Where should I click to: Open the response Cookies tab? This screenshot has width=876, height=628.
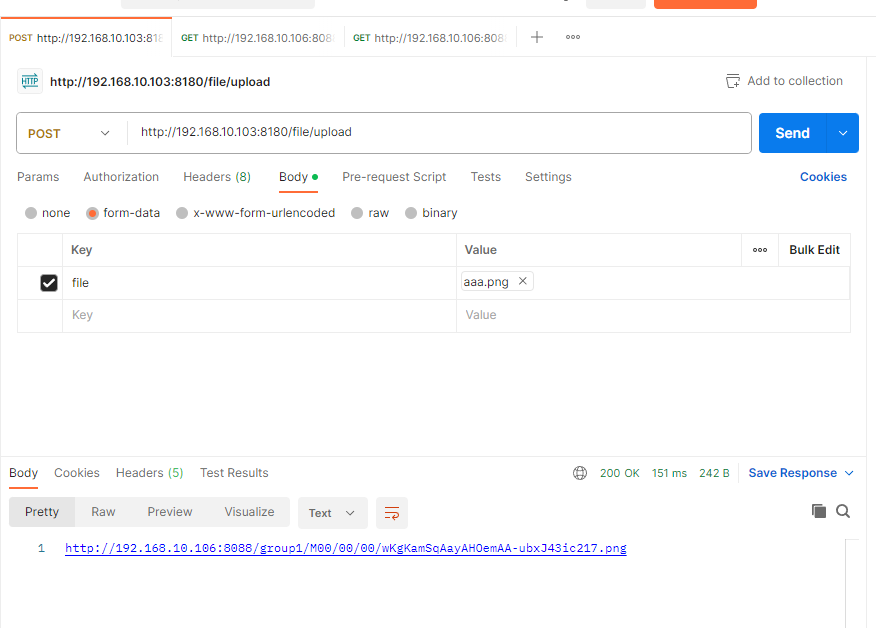(77, 473)
